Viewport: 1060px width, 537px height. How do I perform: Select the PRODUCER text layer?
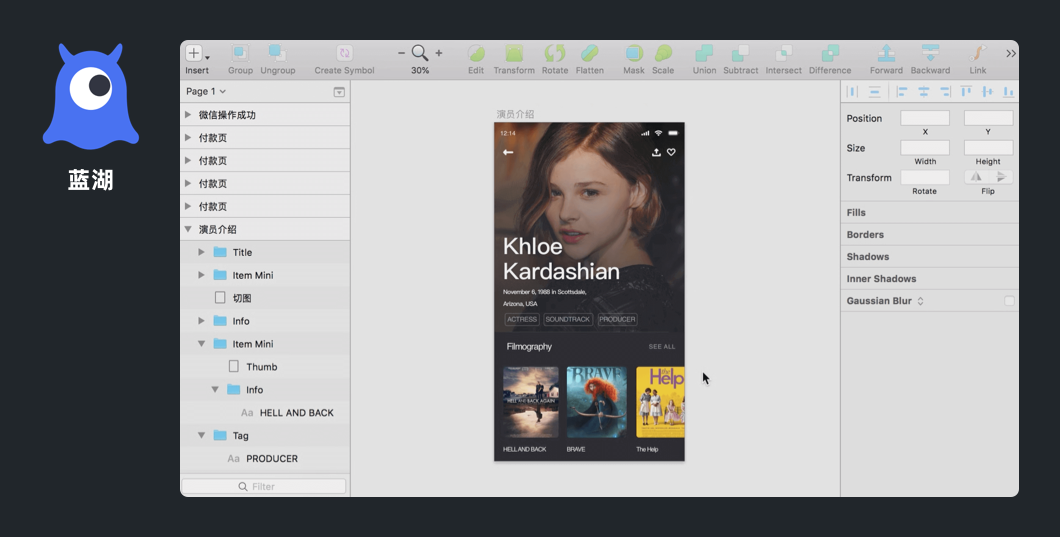pyautogui.click(x=265, y=459)
